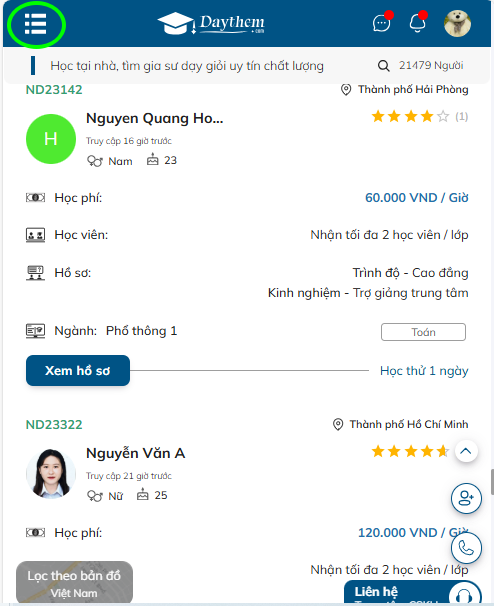
Task: Click the search magnifier icon
Action: point(383,66)
